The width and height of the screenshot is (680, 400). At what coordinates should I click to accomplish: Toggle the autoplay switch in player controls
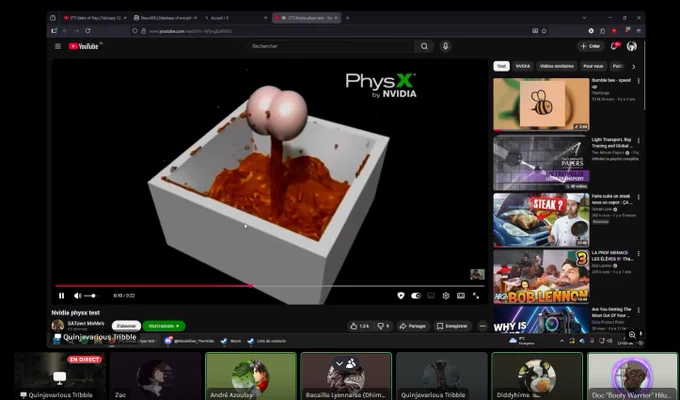click(x=416, y=296)
